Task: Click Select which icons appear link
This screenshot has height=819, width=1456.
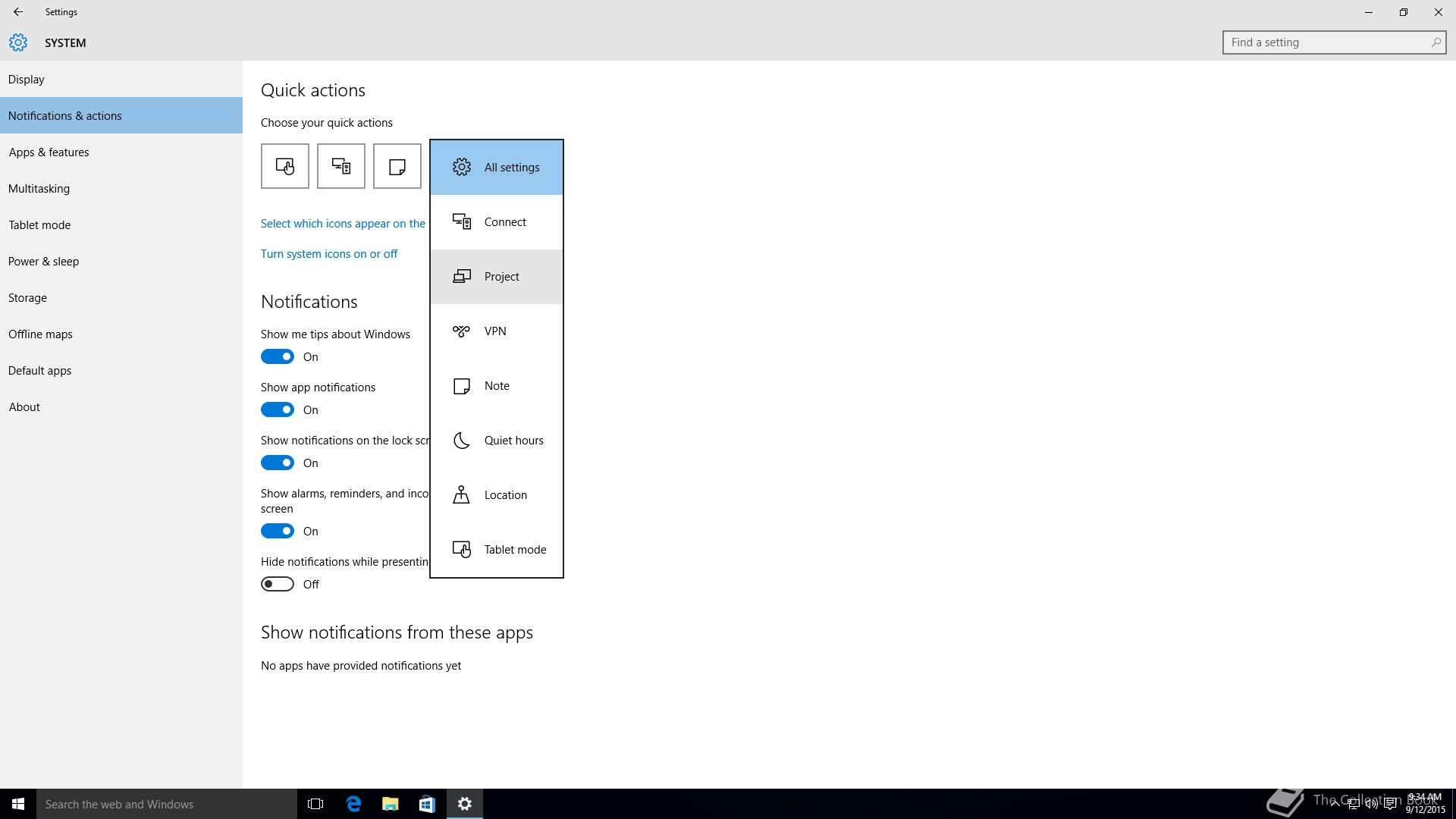Action: [x=343, y=224]
